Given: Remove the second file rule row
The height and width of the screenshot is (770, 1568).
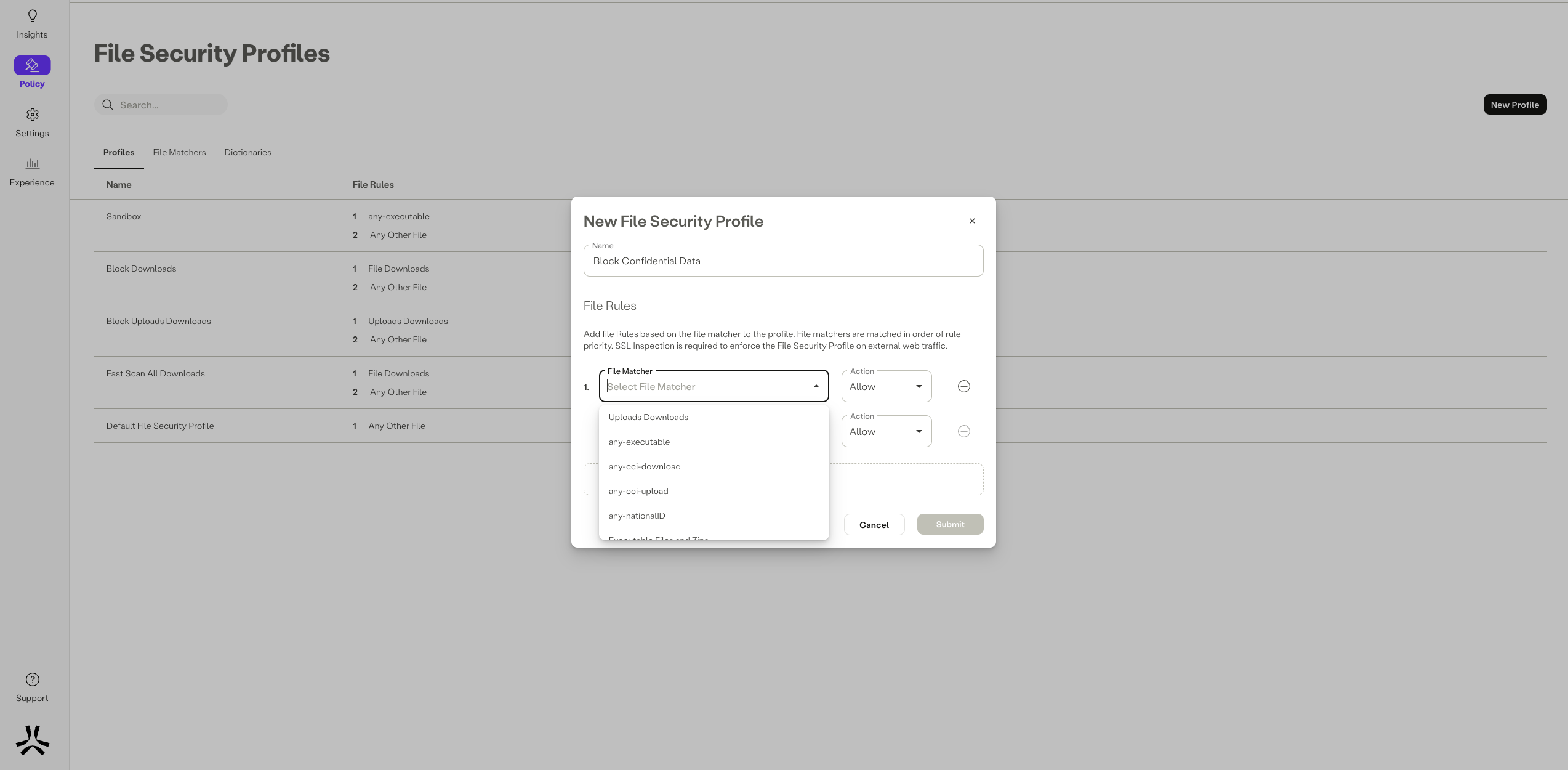Looking at the screenshot, I should pos(964,431).
